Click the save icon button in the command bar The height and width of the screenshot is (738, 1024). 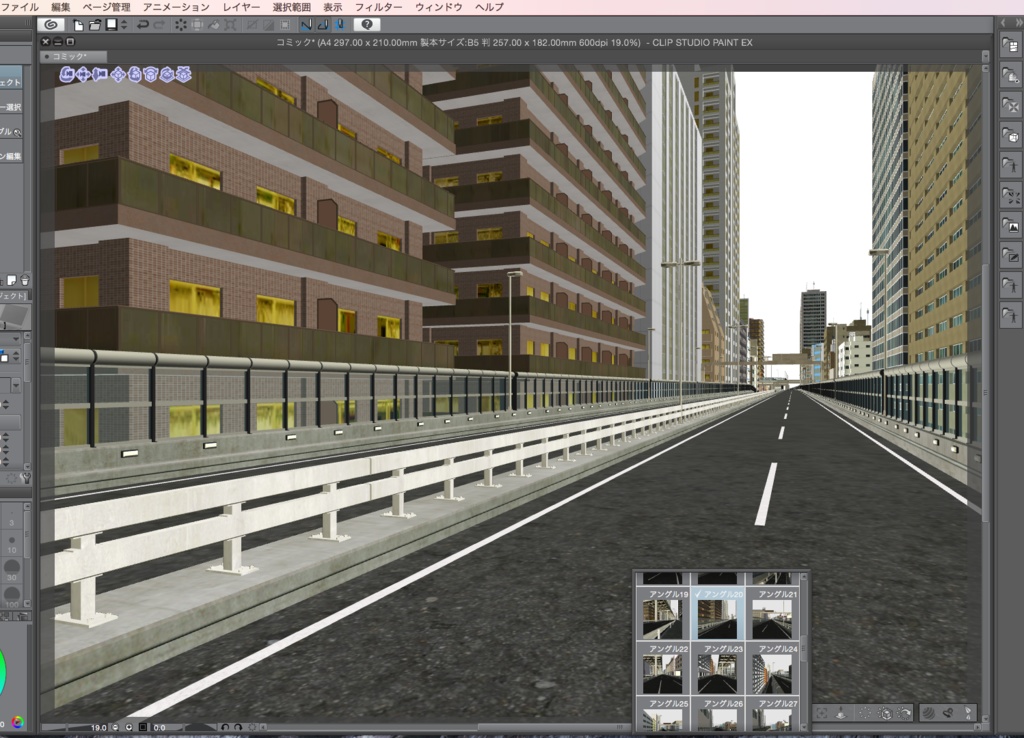click(109, 21)
